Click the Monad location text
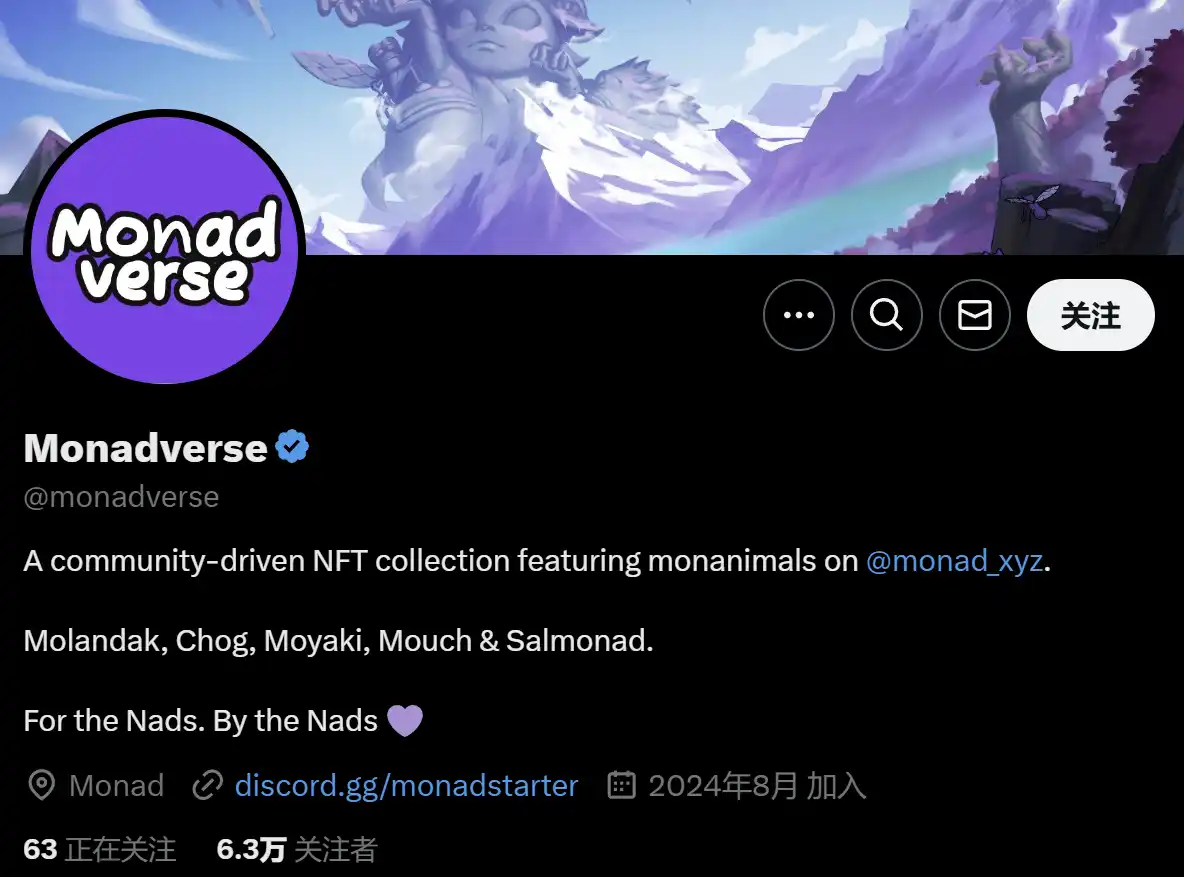 (x=116, y=786)
